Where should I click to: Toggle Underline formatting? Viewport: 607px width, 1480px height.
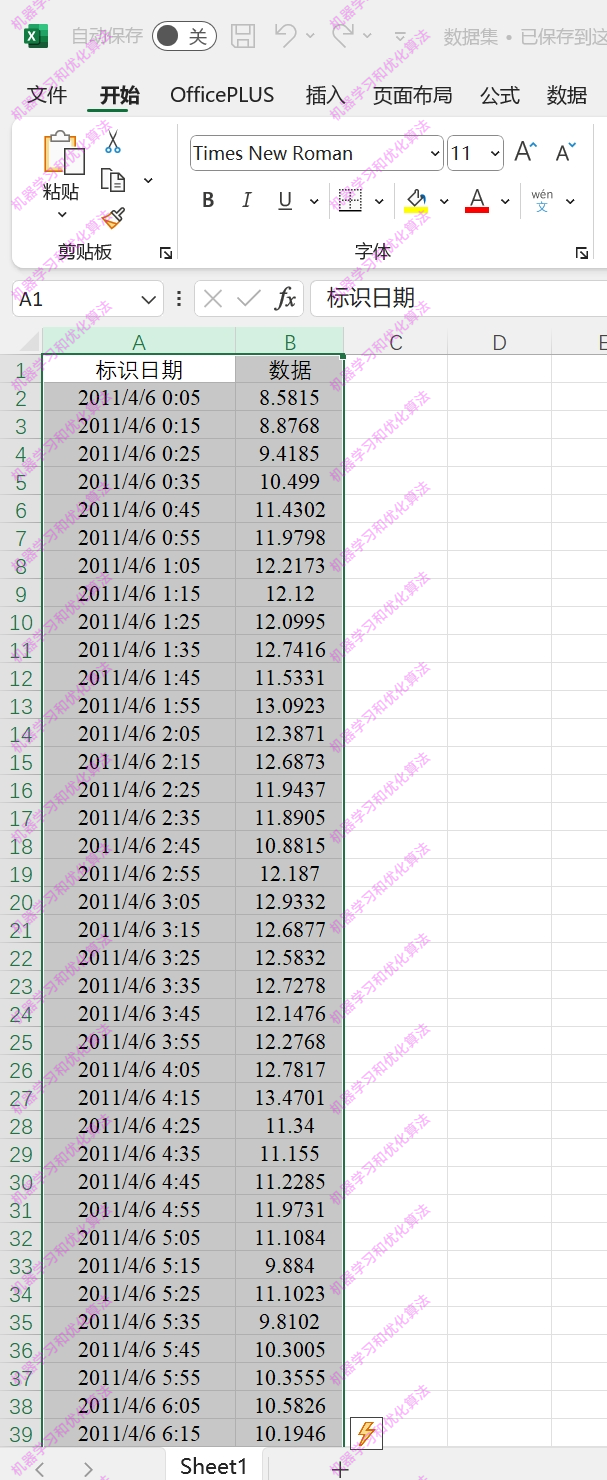[285, 200]
